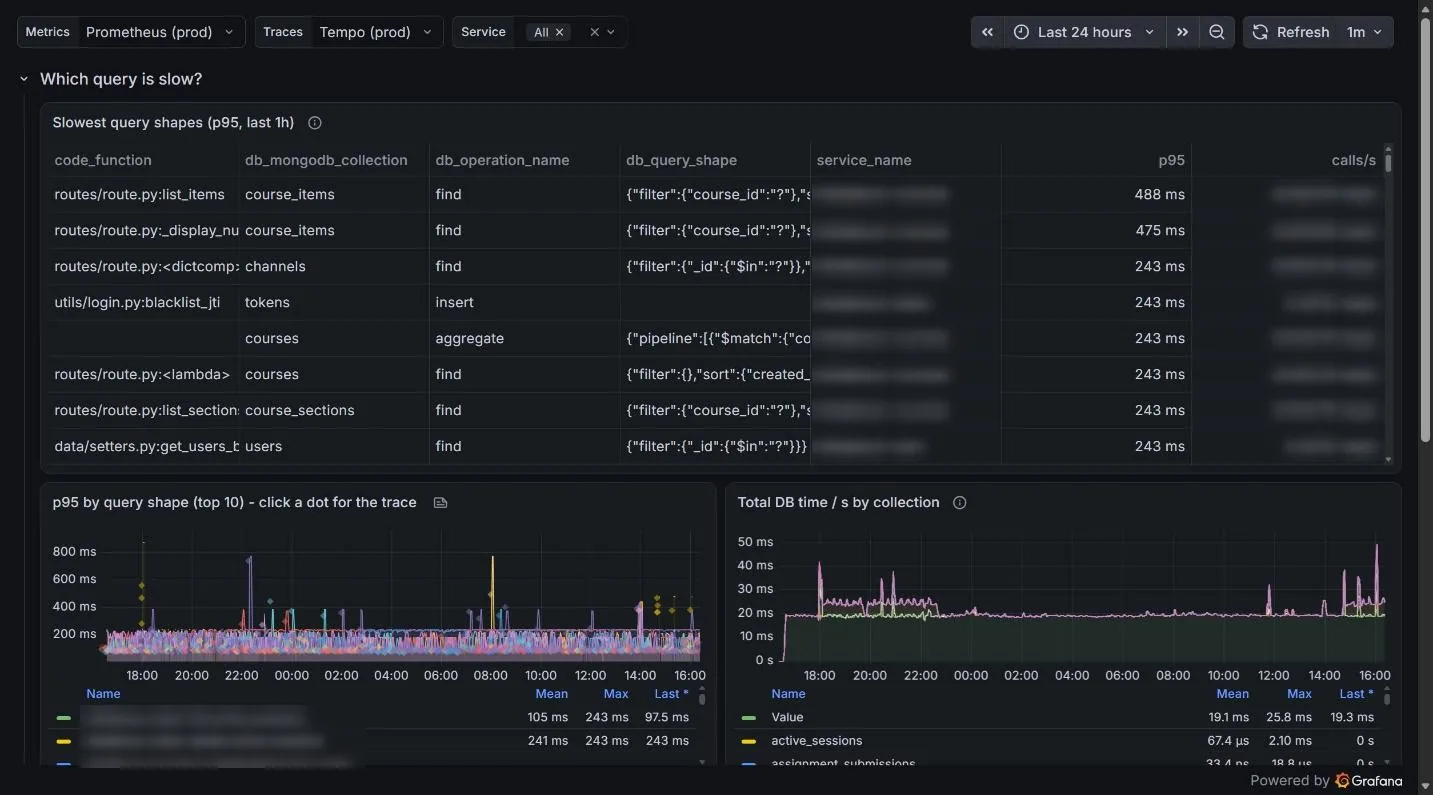The width and height of the screenshot is (1433, 795).
Task: Collapse the Which query is slow row
Action: [x=24, y=79]
